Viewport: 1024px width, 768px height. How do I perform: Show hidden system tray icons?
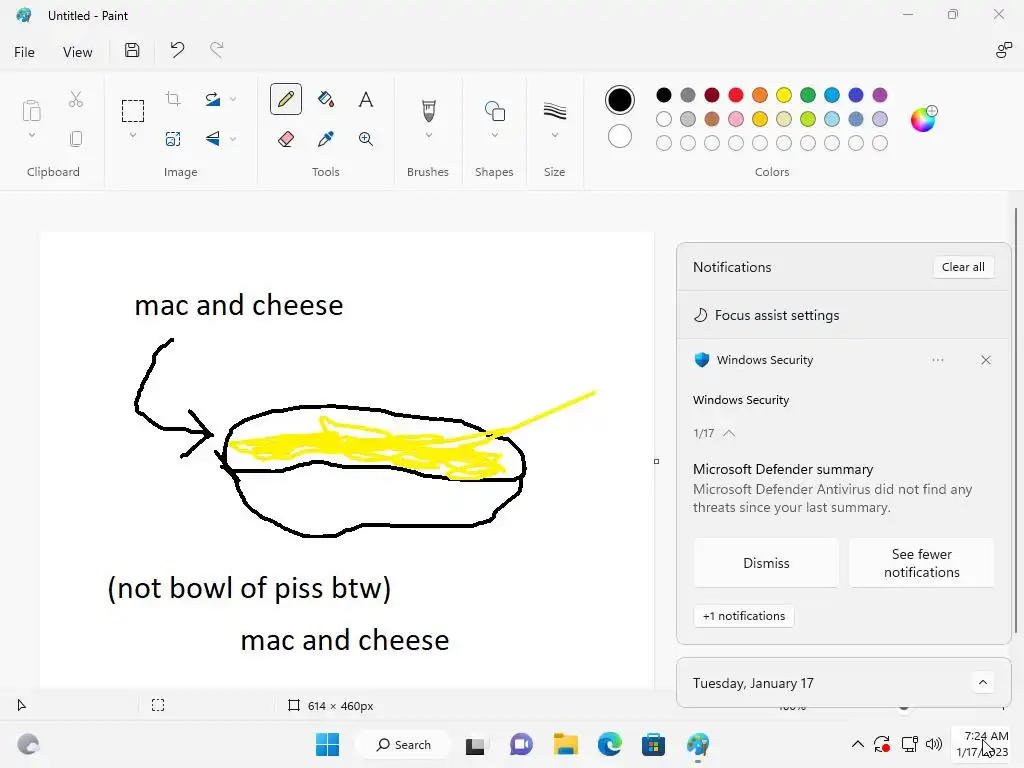[857, 744]
